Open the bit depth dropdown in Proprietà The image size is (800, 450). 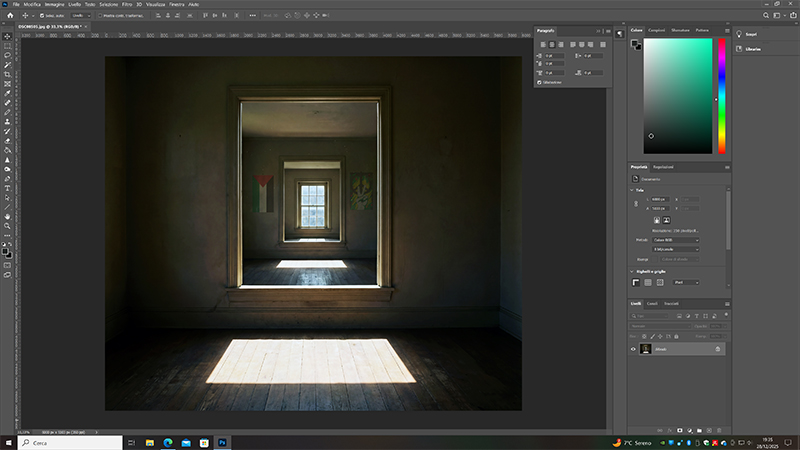pyautogui.click(x=676, y=249)
